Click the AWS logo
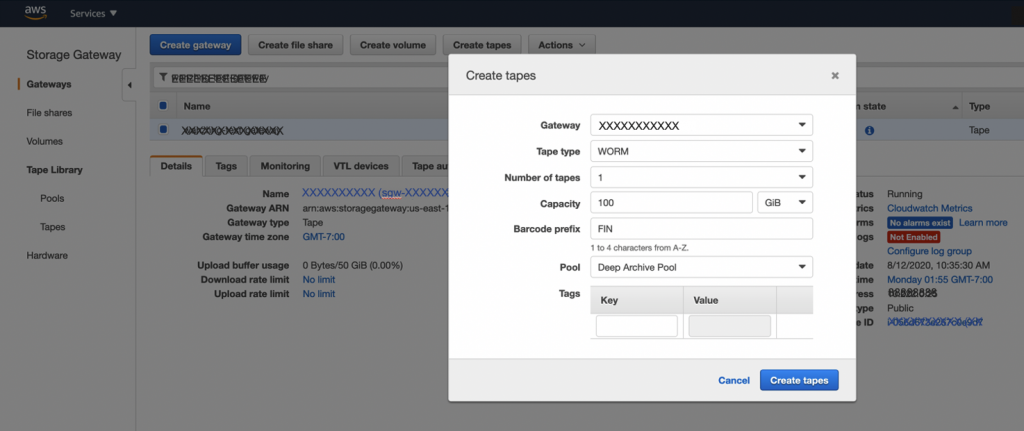 tap(36, 12)
